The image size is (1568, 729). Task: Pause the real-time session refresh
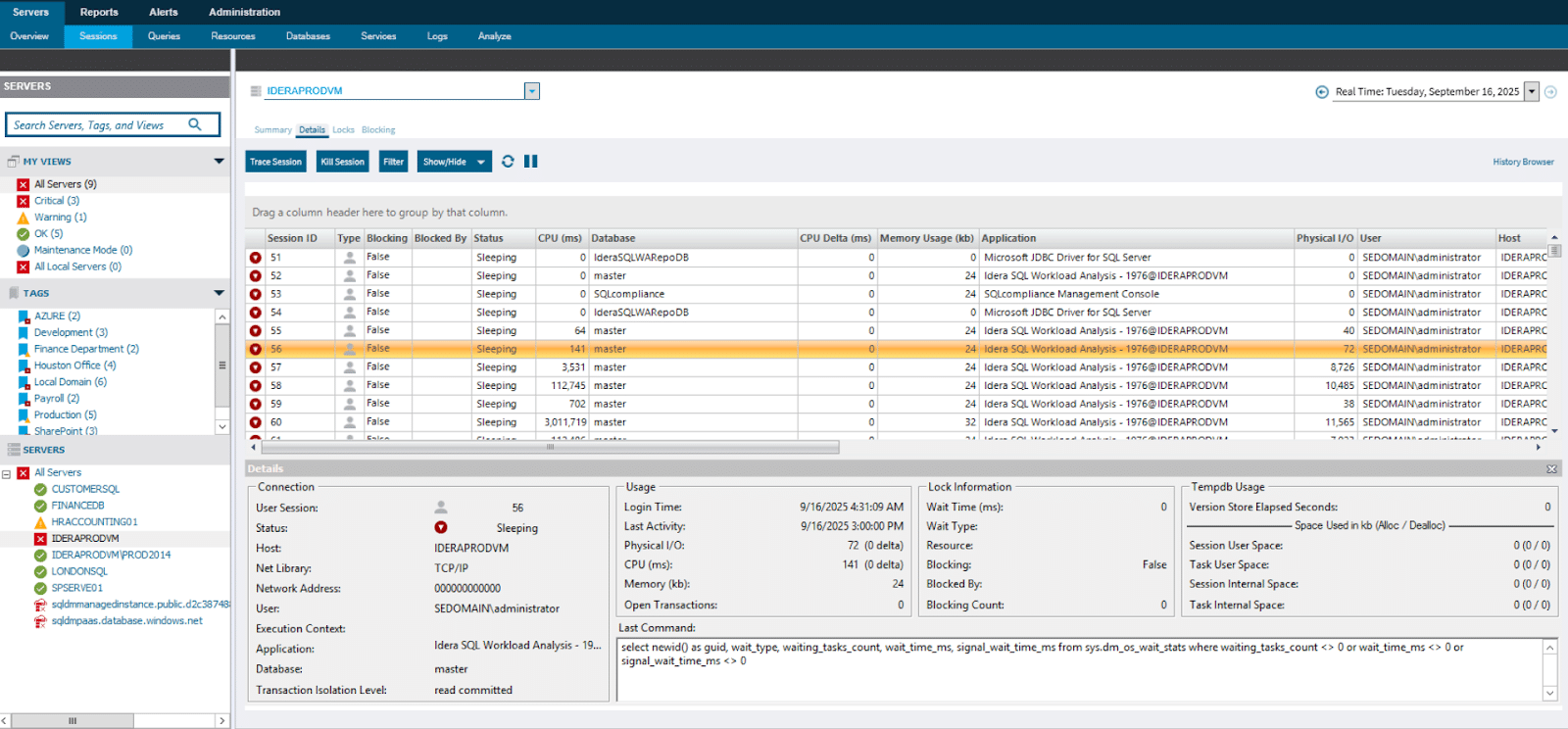[x=531, y=162]
